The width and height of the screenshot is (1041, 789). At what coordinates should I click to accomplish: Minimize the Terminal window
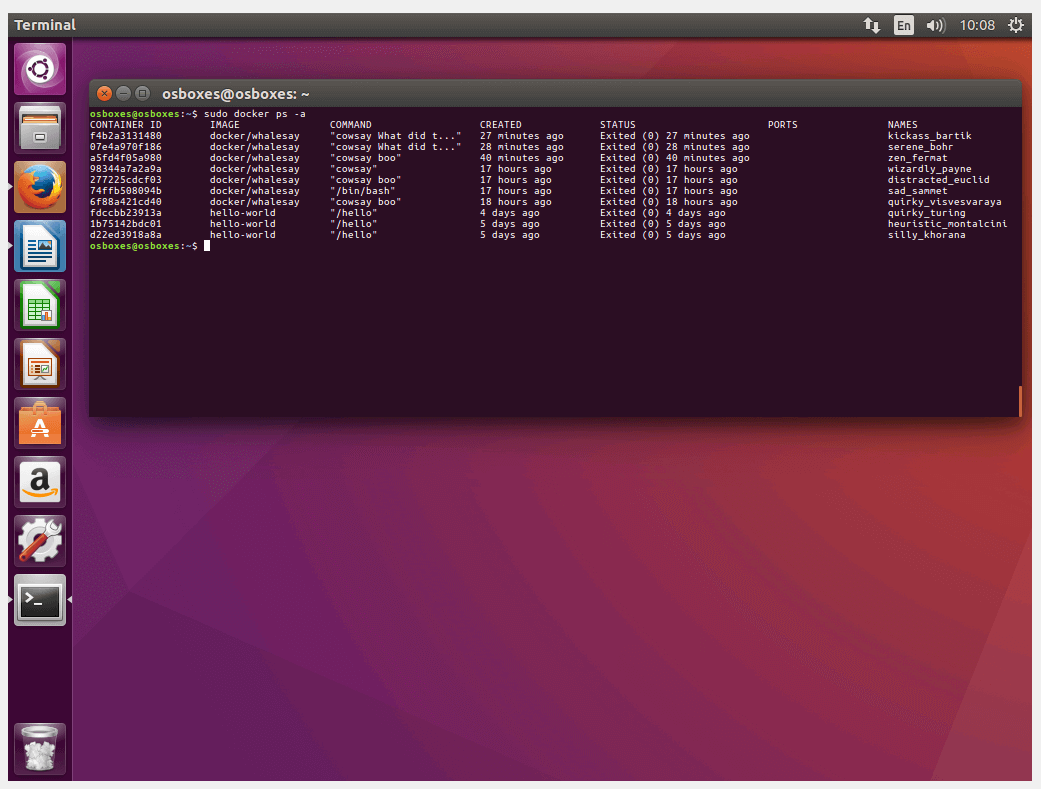[x=123, y=92]
